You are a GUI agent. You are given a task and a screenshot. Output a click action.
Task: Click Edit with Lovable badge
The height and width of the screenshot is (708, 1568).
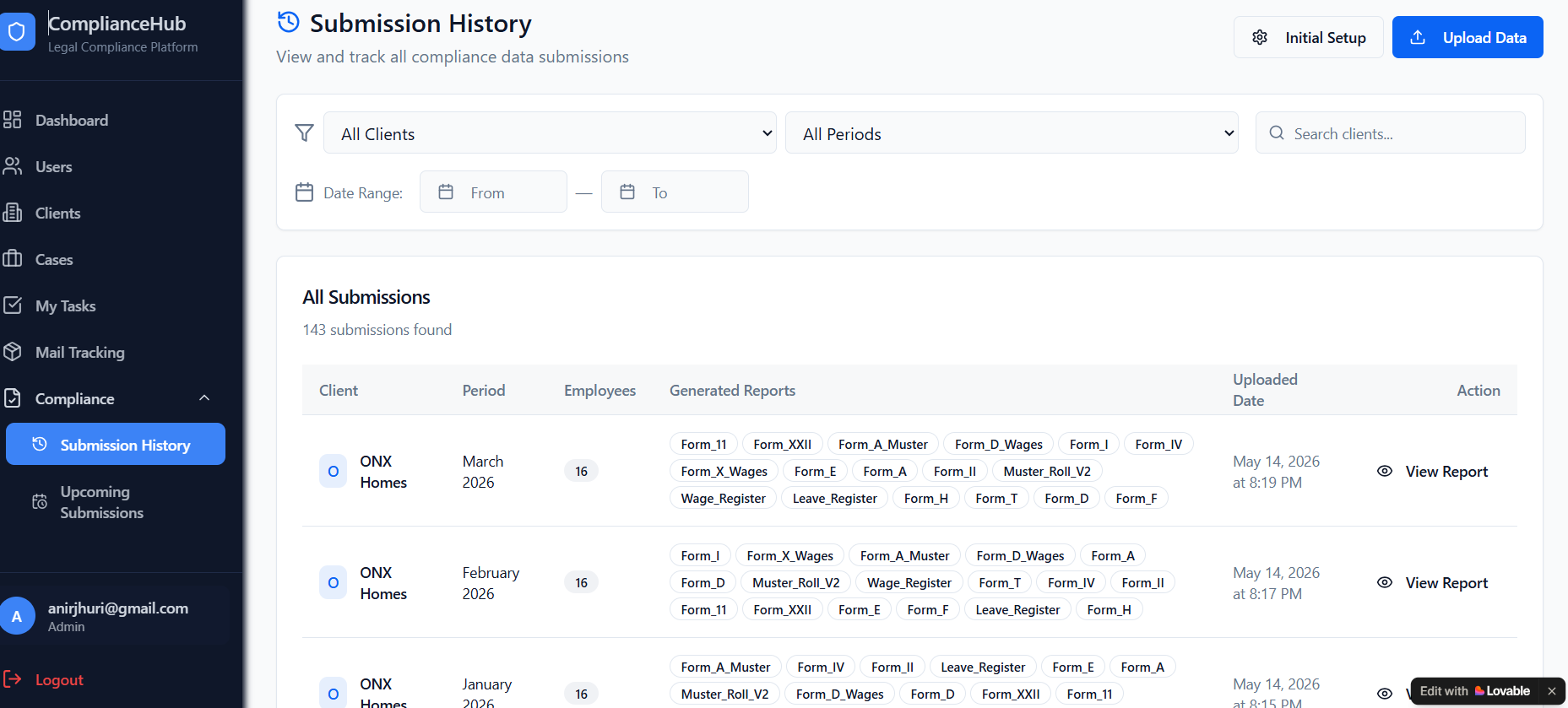[x=1475, y=691]
